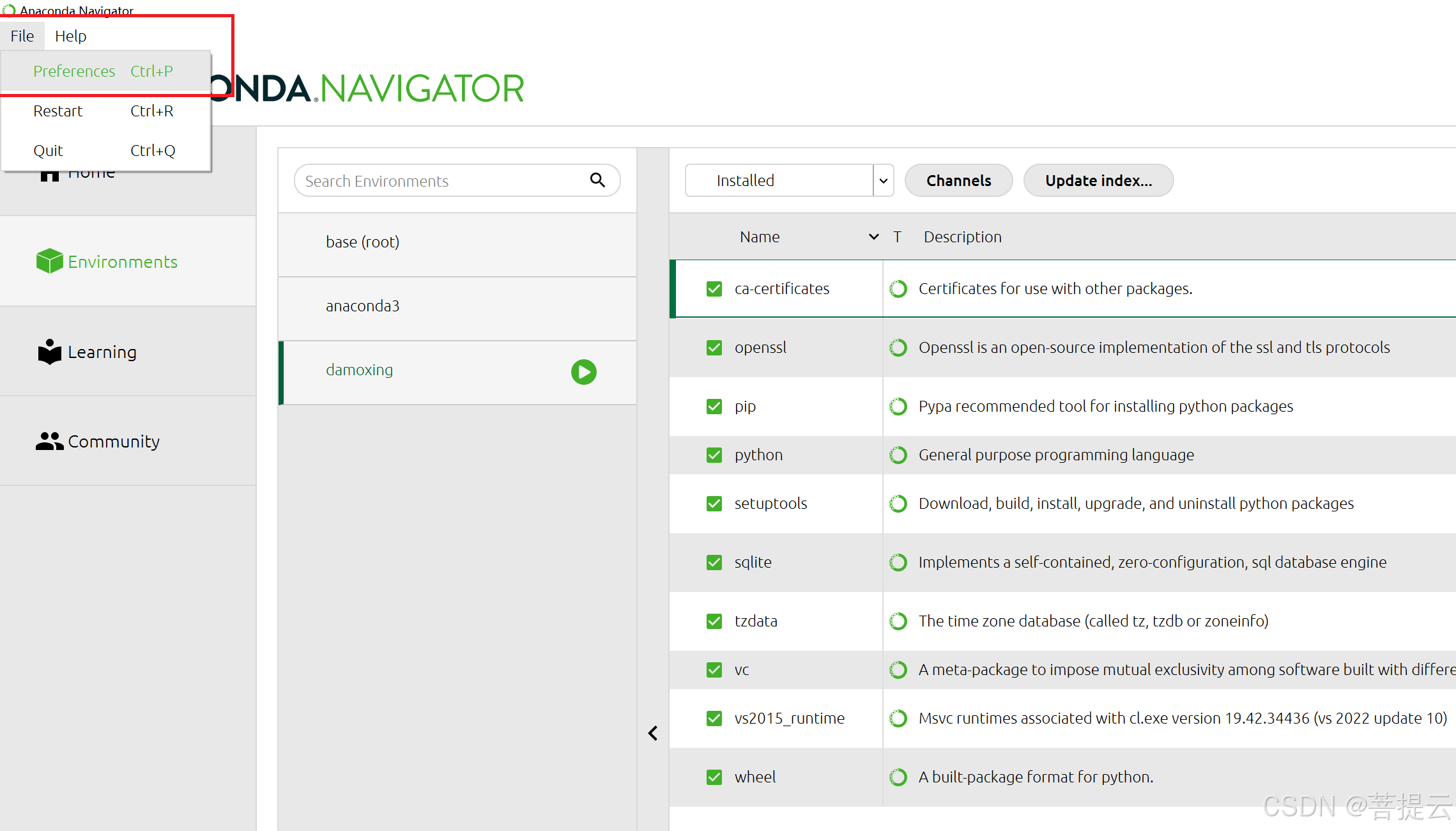Click the circle type icon for python
The width and height of the screenshot is (1456, 831).
click(898, 455)
